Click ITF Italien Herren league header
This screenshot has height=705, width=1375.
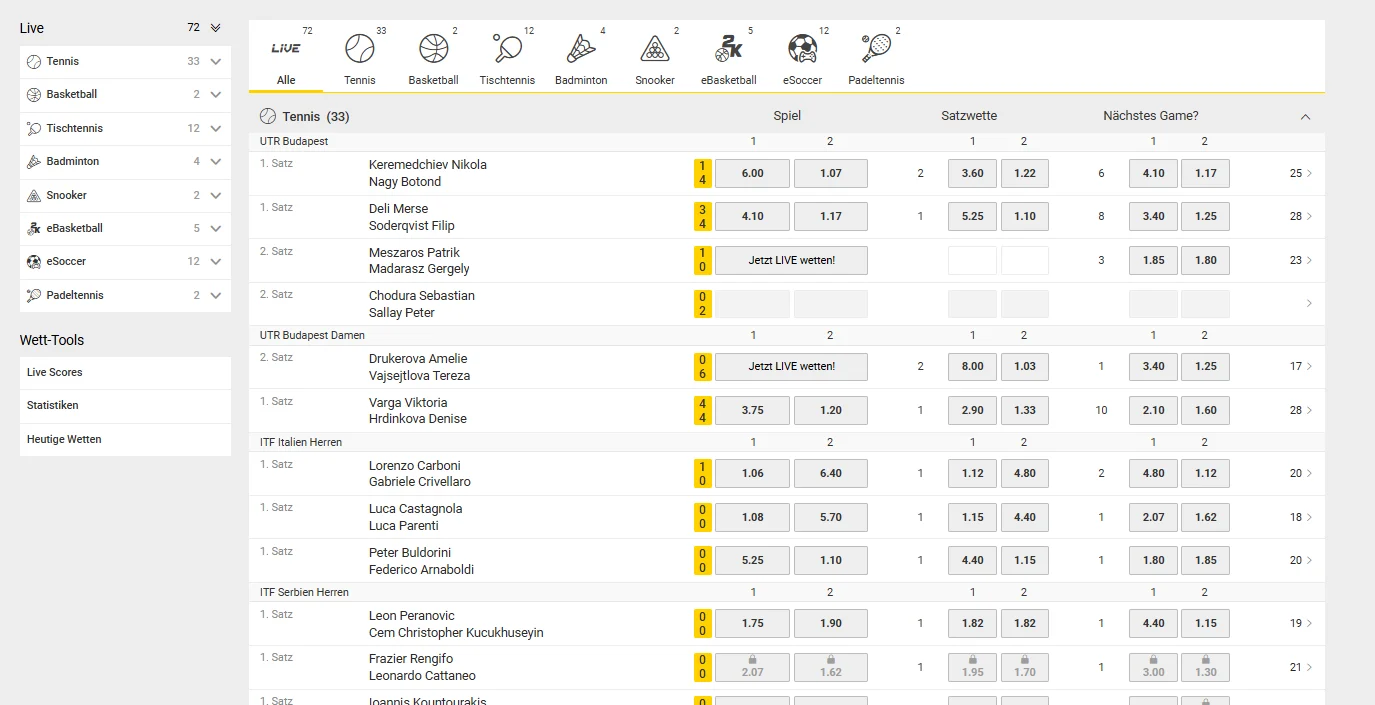pos(301,442)
